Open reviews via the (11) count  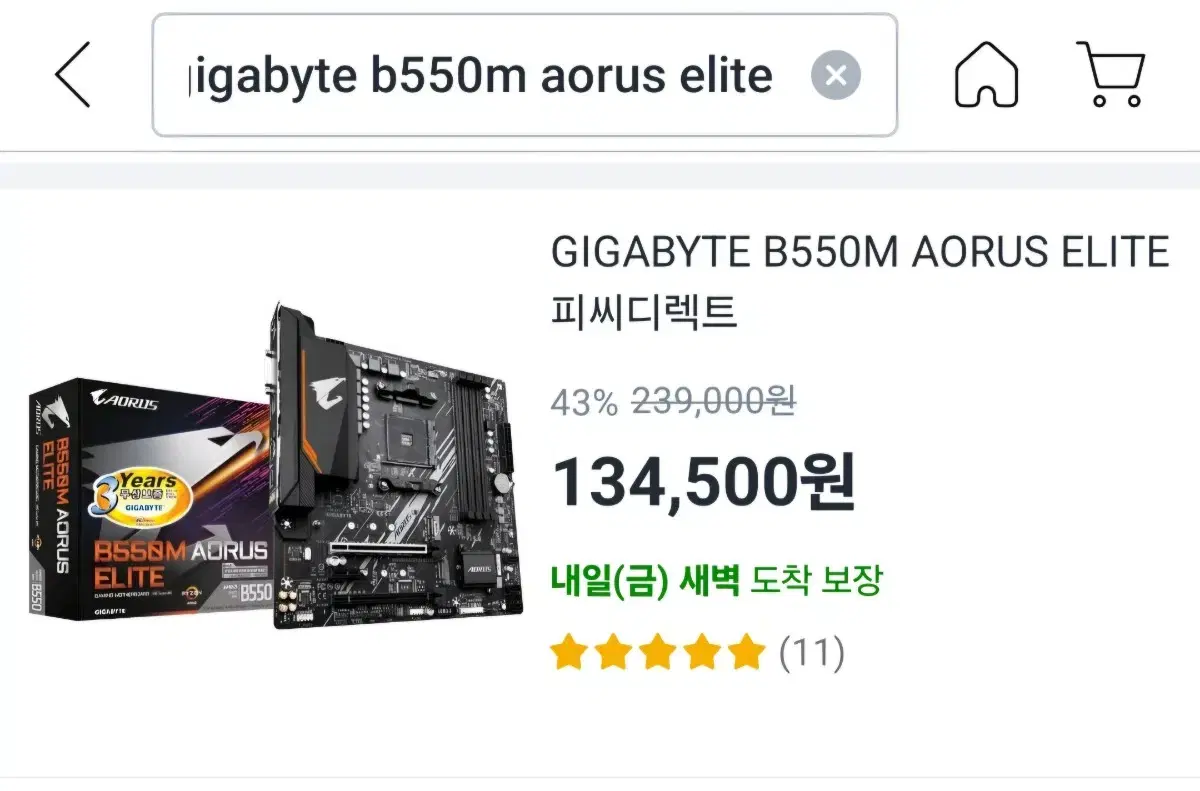pyautogui.click(x=811, y=654)
